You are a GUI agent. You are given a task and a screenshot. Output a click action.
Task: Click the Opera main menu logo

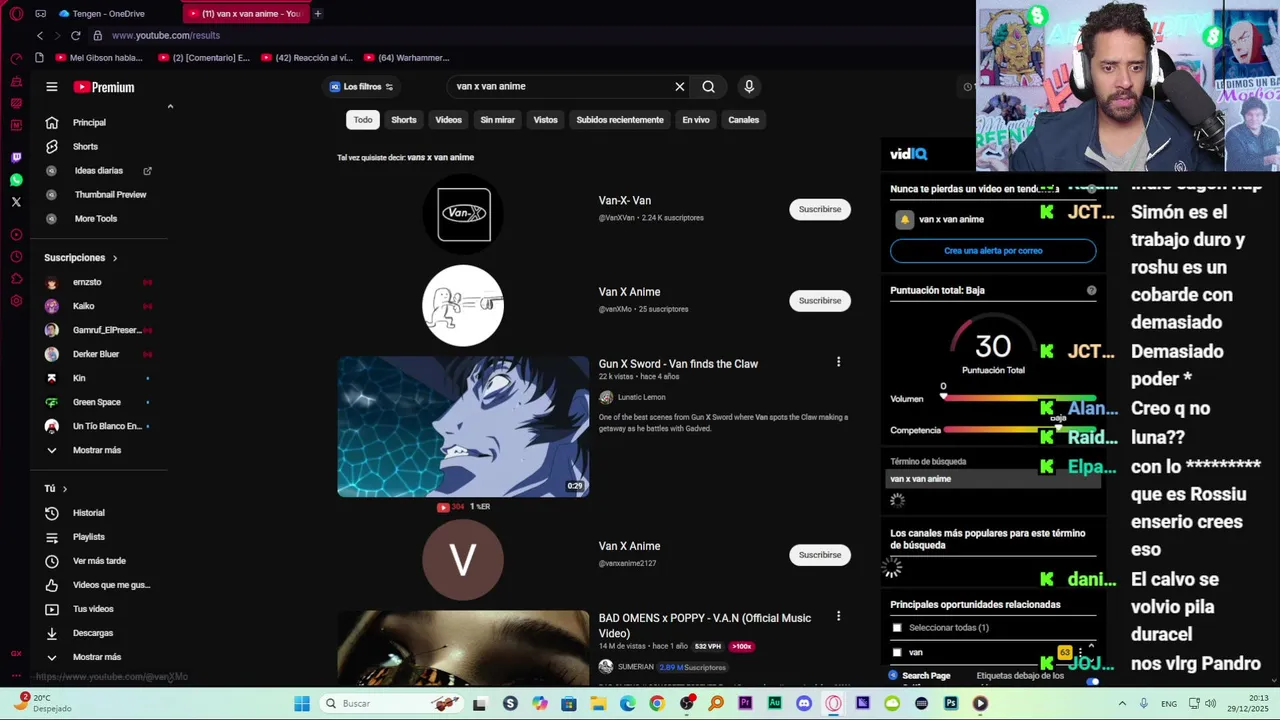tap(16, 14)
